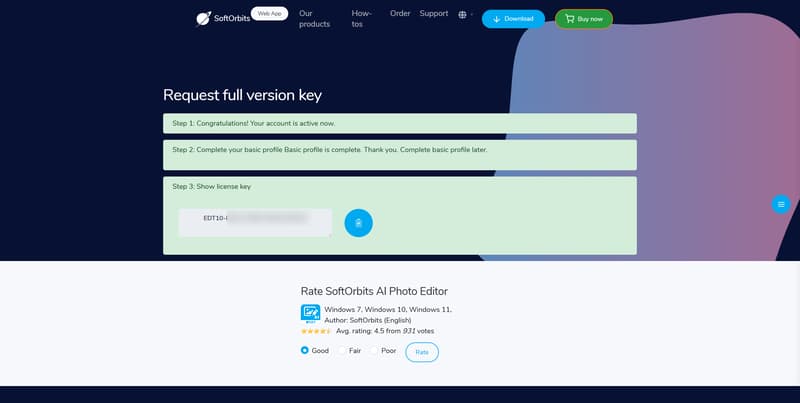Select the Fair rating radio
The height and width of the screenshot is (403, 800).
342,350
